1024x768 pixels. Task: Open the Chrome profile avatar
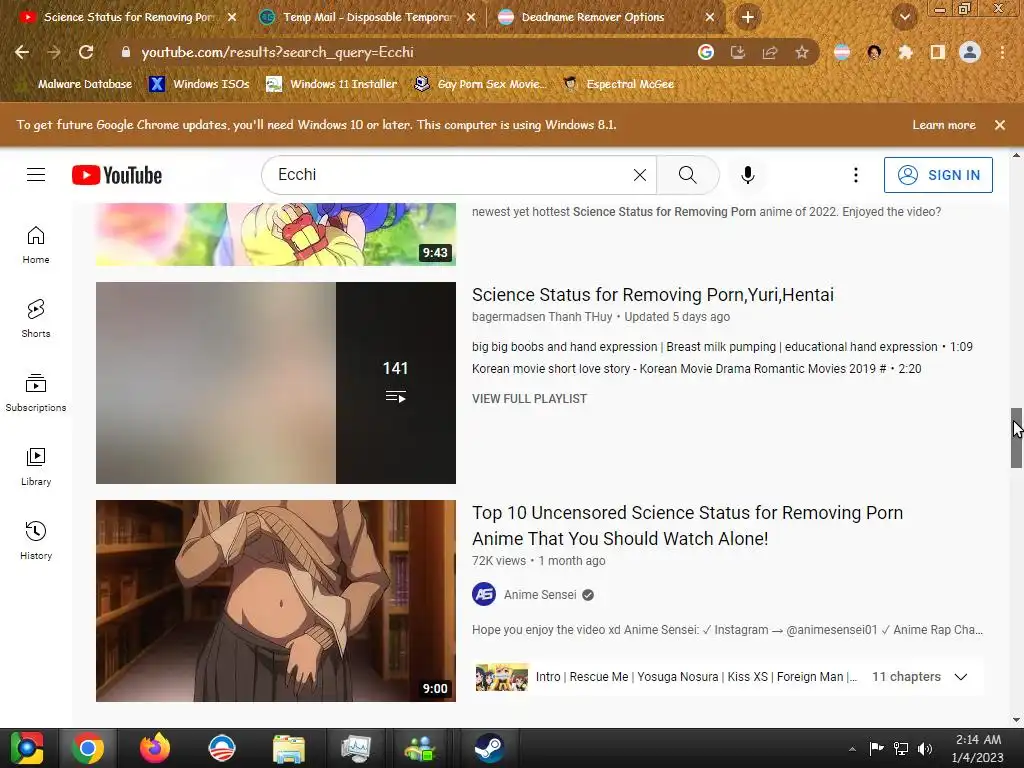click(x=970, y=52)
